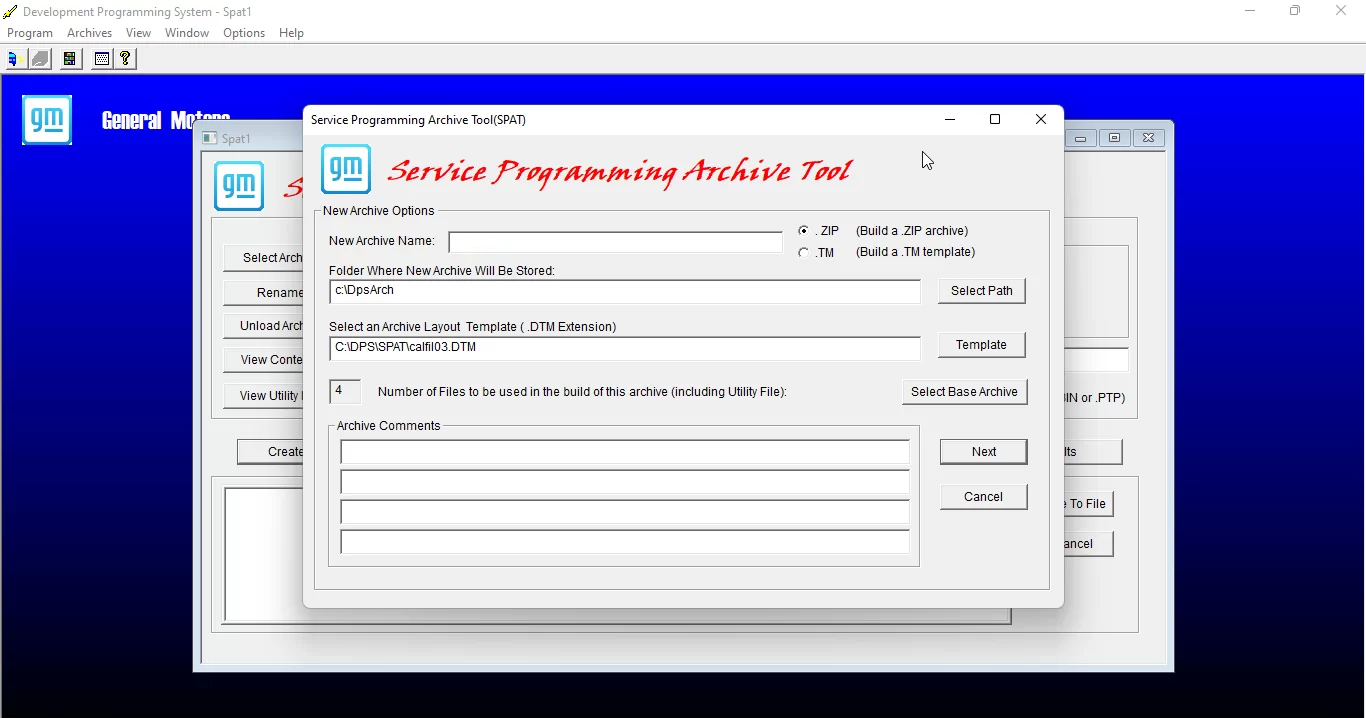Open the Archives menu
Screen dimensions: 1366x718
click(89, 32)
